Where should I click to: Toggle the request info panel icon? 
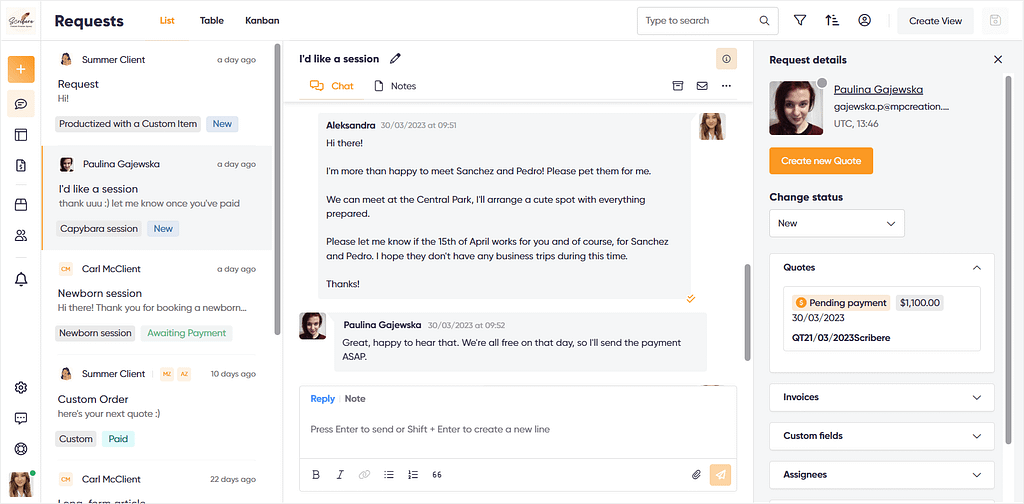point(726,59)
